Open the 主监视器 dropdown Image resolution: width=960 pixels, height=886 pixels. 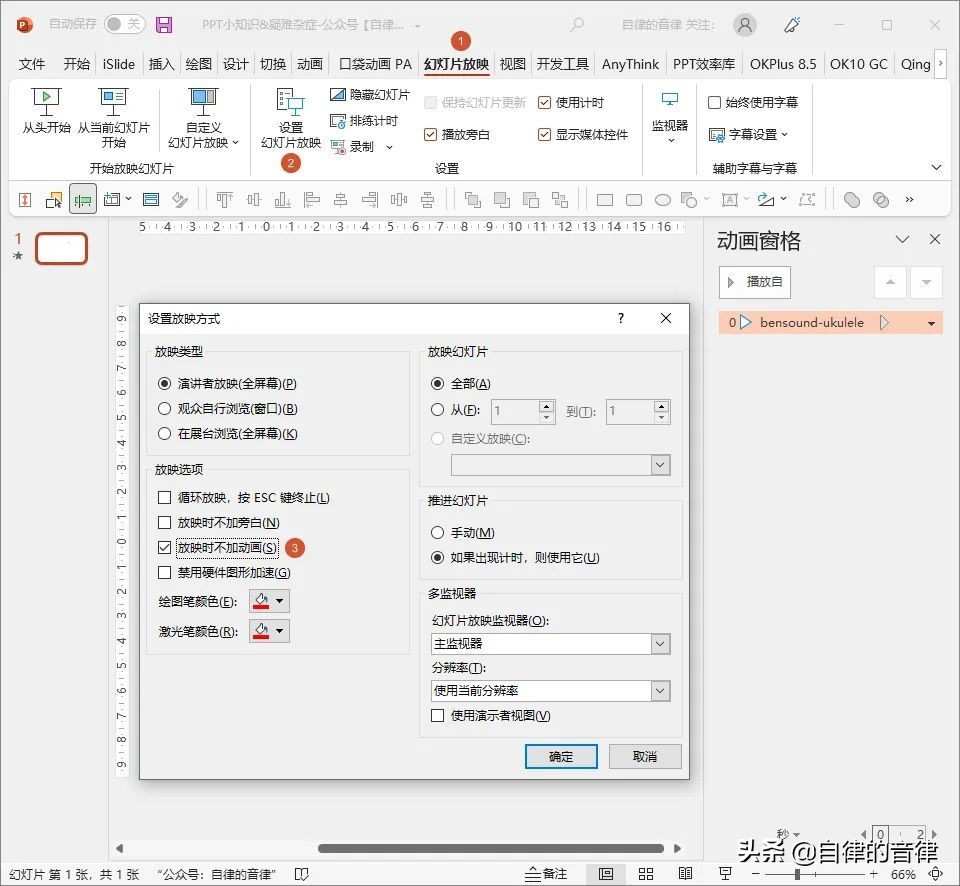659,644
